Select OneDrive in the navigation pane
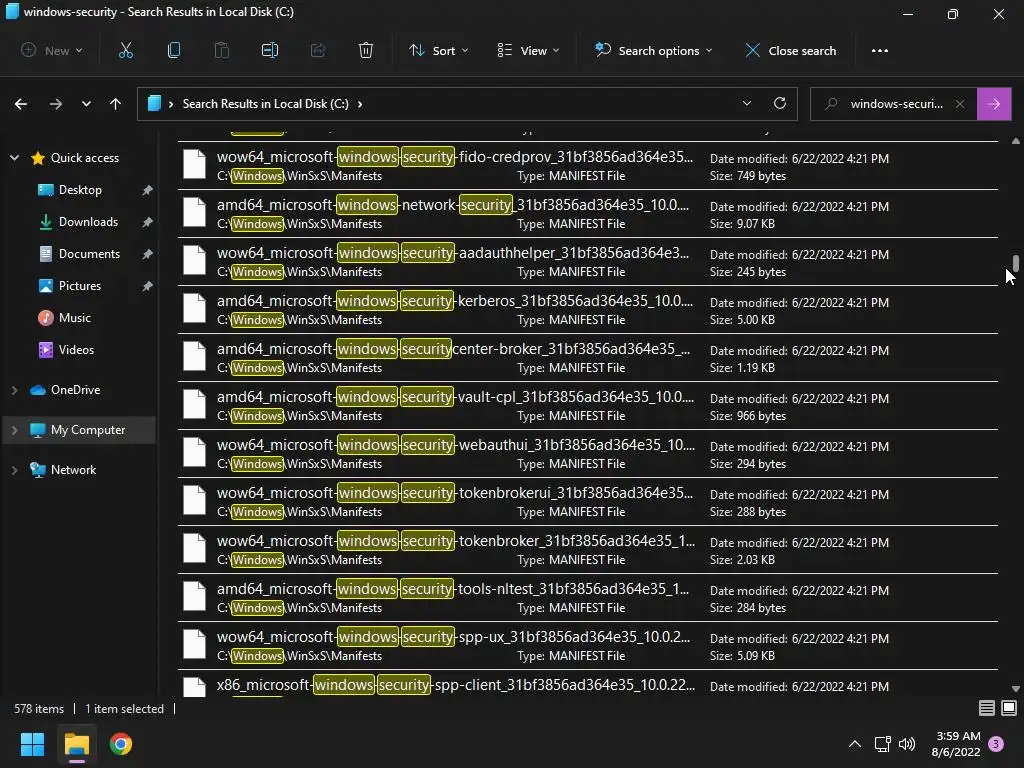Viewport: 1024px width, 768px height. point(75,390)
